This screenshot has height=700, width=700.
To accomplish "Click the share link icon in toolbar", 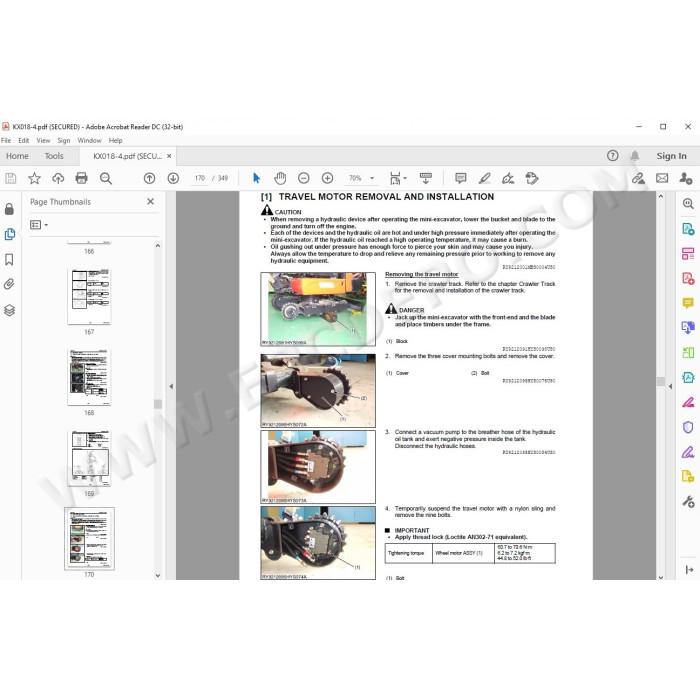I will (638, 179).
